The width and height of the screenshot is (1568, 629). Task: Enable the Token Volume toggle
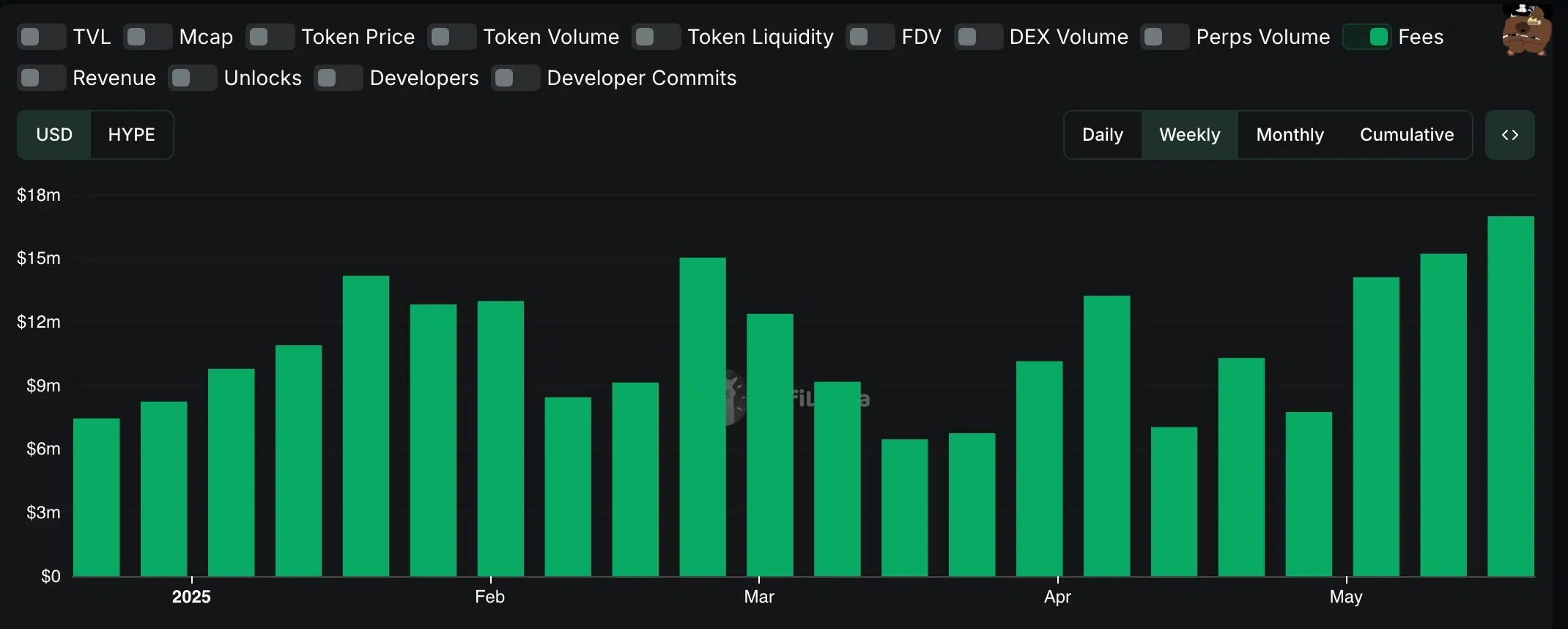[452, 37]
